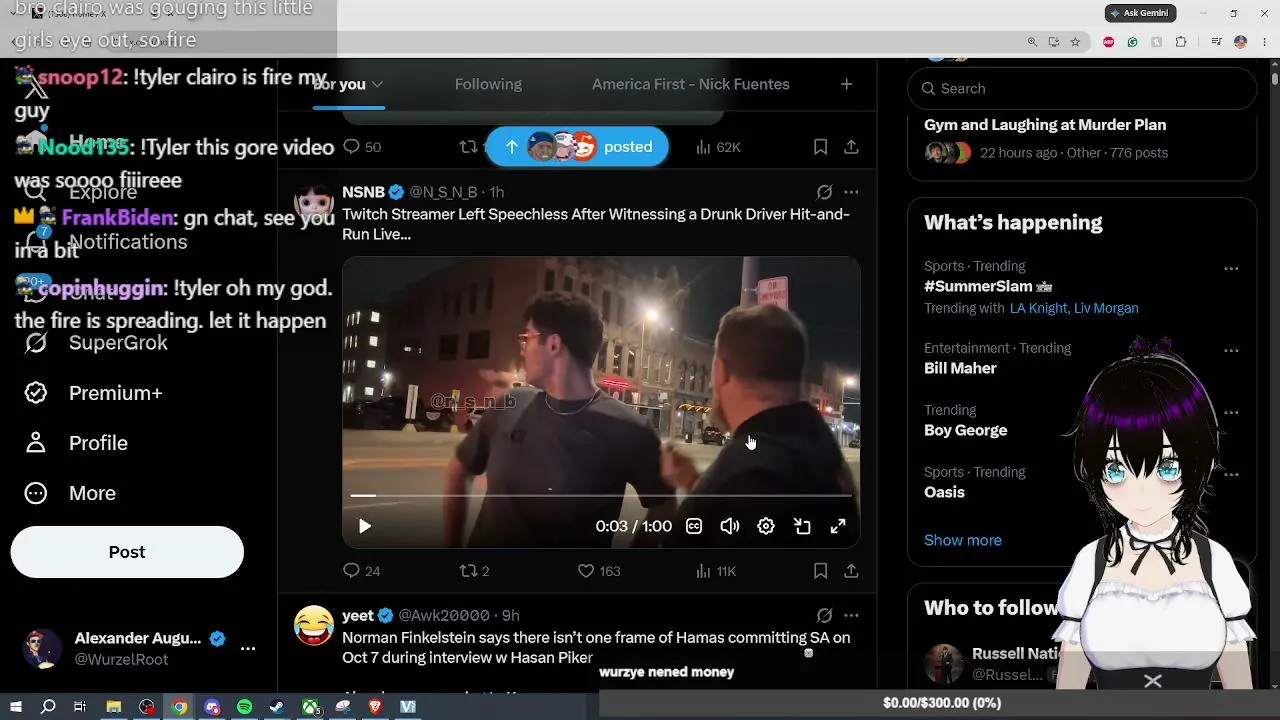Reply to the top post with 50 comments

coord(361,147)
